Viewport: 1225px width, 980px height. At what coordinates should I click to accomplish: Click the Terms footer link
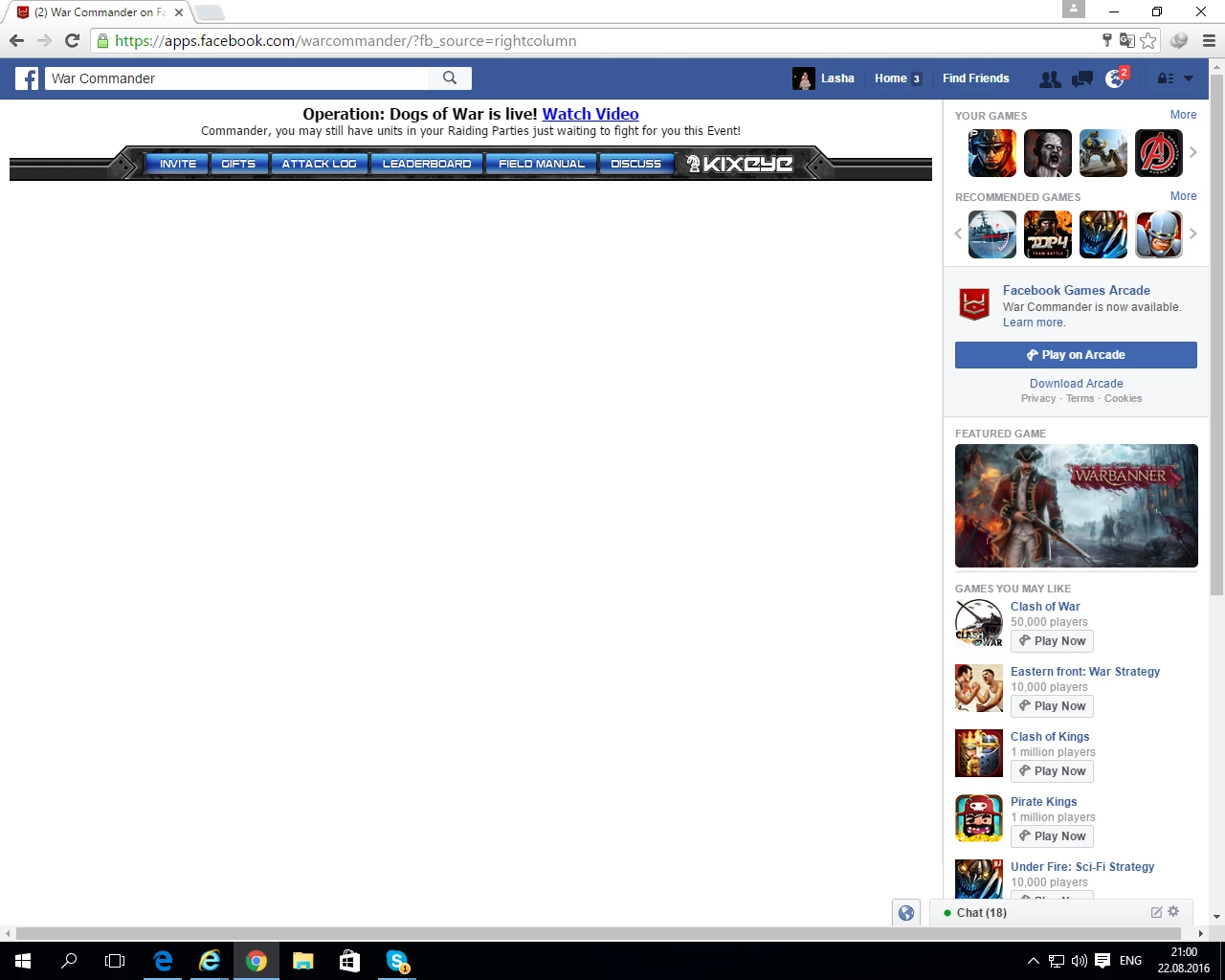coord(1080,399)
